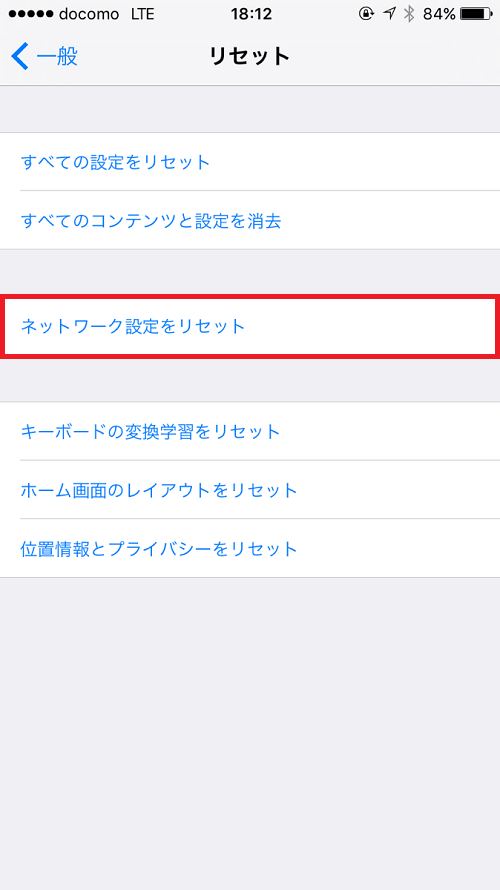
Task: Tap the リセット page title
Action: tap(250, 57)
